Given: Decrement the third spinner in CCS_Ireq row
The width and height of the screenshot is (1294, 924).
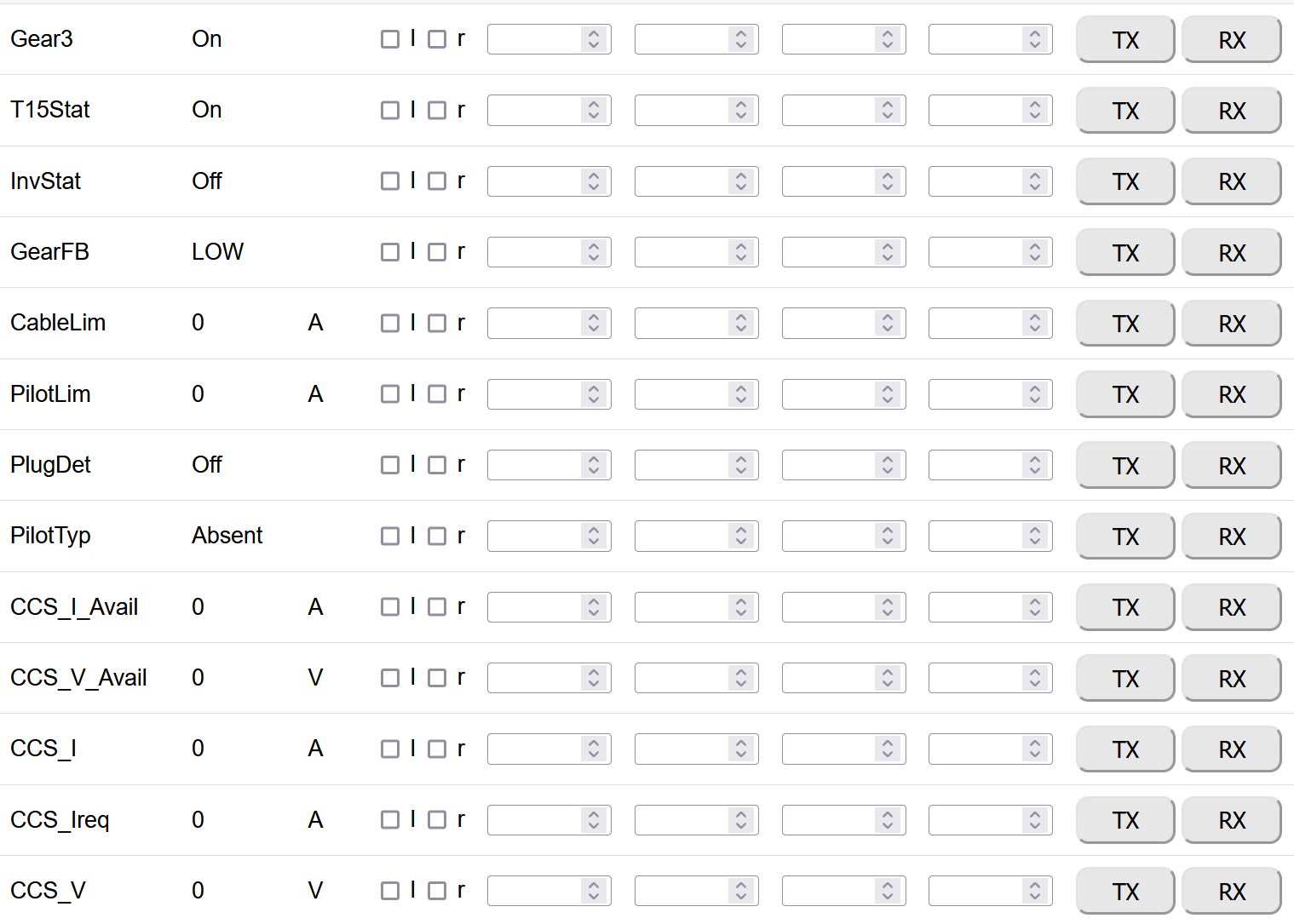Looking at the screenshot, I should pyautogui.click(x=888, y=825).
